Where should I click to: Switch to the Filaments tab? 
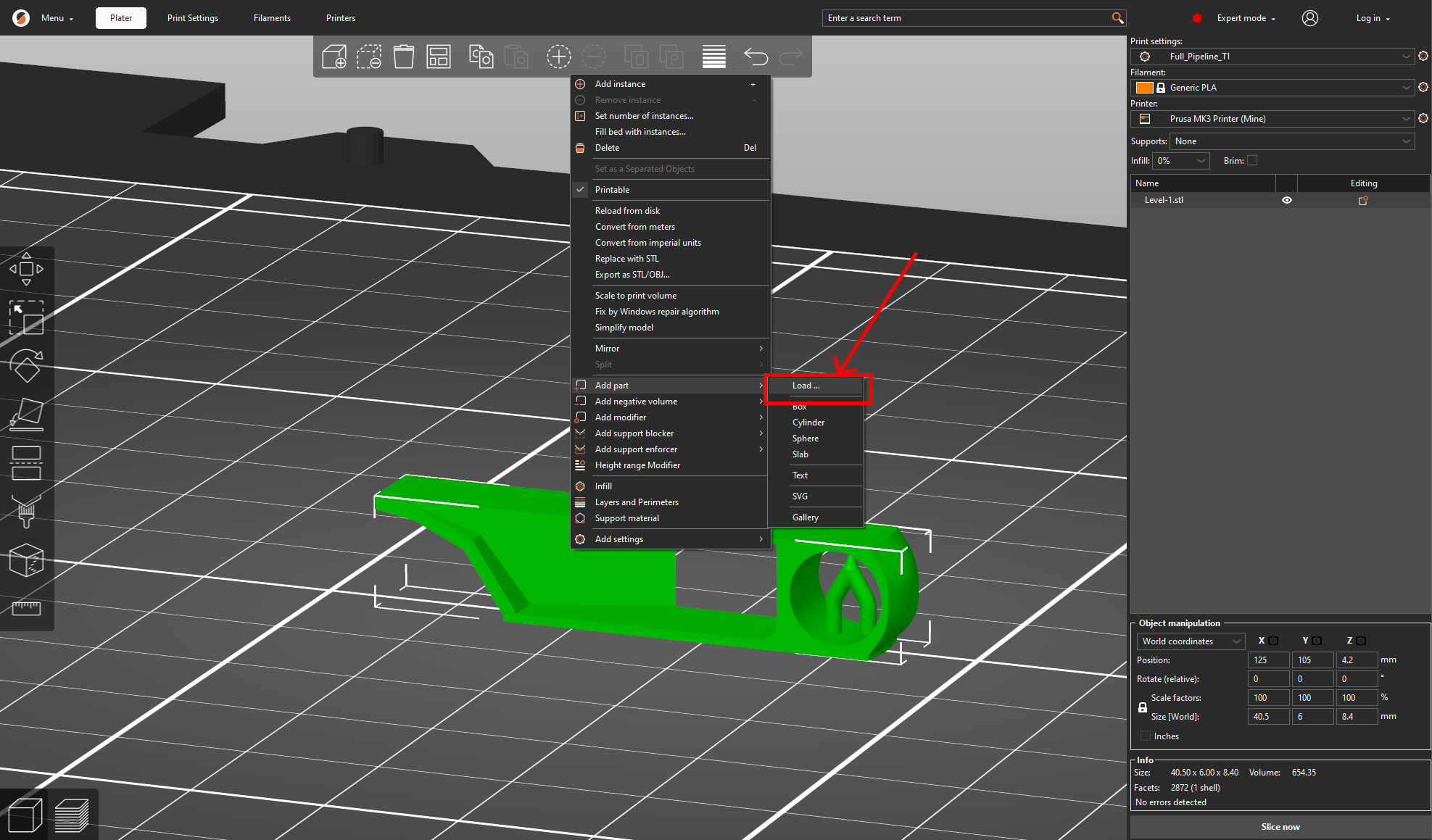[272, 18]
